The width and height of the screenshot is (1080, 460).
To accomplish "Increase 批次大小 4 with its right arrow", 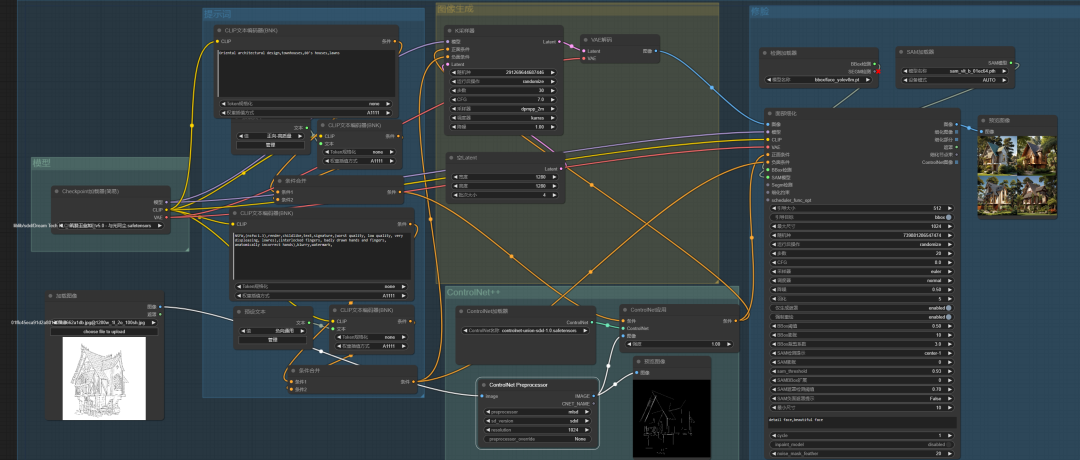I will tap(555, 196).
